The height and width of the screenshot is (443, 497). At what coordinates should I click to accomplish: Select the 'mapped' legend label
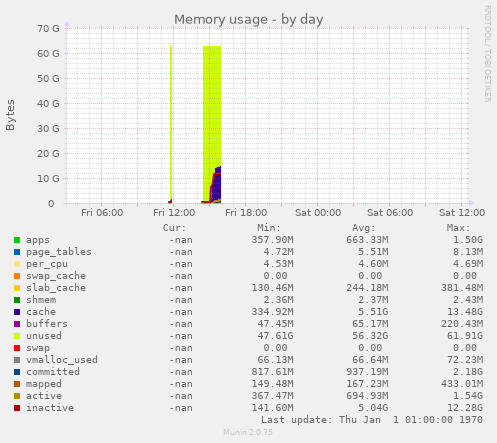tap(44, 384)
